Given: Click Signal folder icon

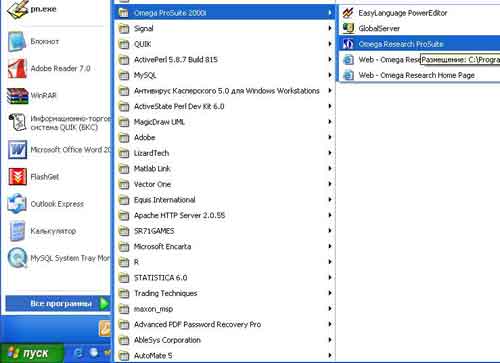Looking at the screenshot, I should (x=124, y=29).
